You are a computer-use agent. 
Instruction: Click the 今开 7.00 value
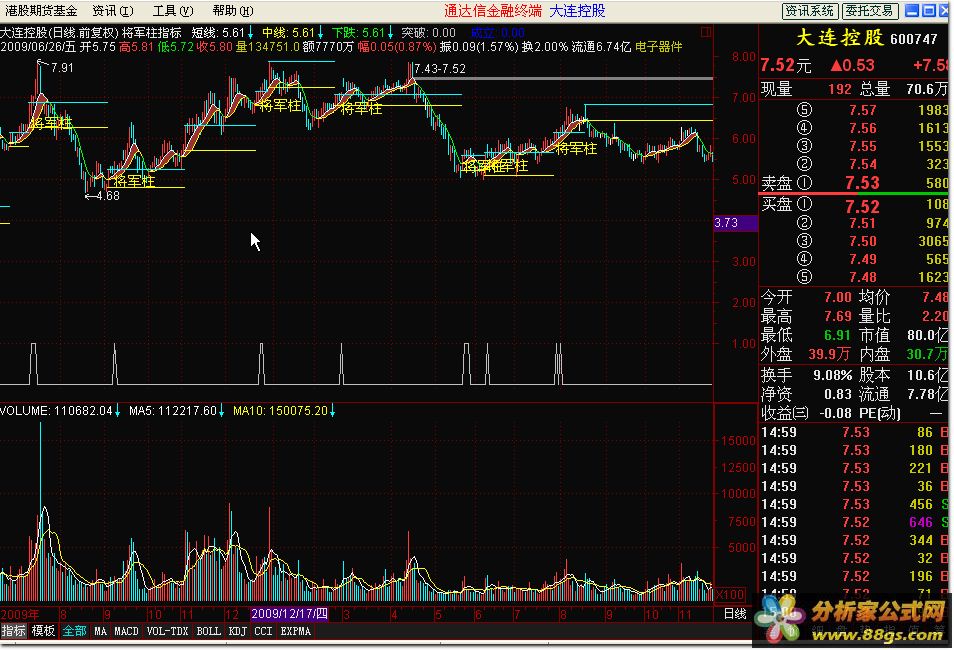[x=838, y=298]
